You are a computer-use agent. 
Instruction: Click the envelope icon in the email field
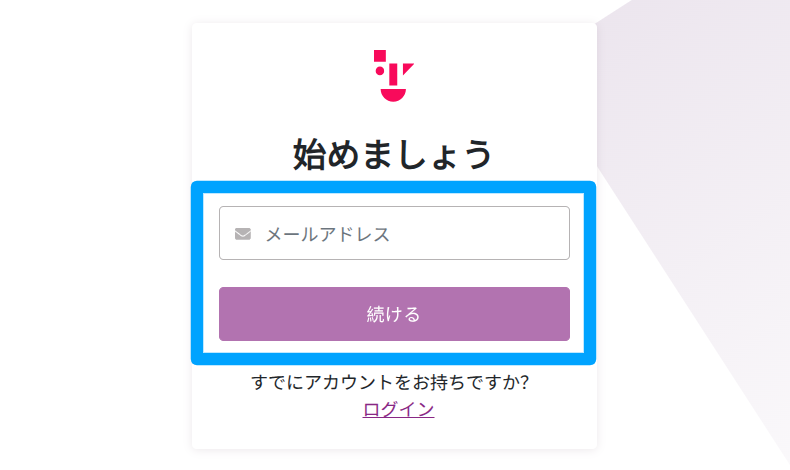[x=243, y=234]
